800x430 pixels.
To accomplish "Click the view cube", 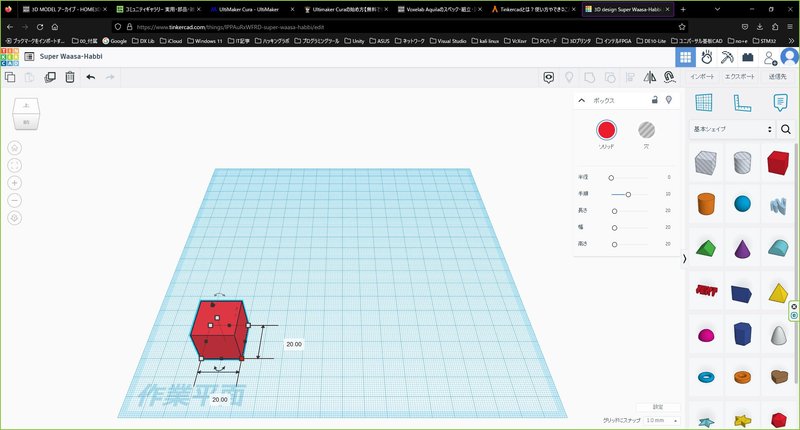I will [x=26, y=113].
